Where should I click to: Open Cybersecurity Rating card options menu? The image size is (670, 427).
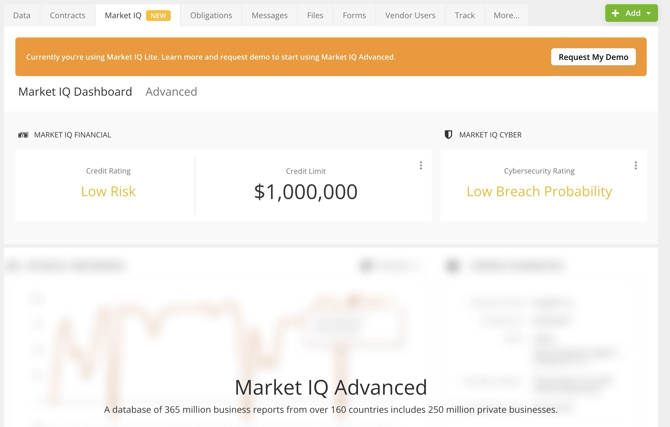pyautogui.click(x=636, y=165)
